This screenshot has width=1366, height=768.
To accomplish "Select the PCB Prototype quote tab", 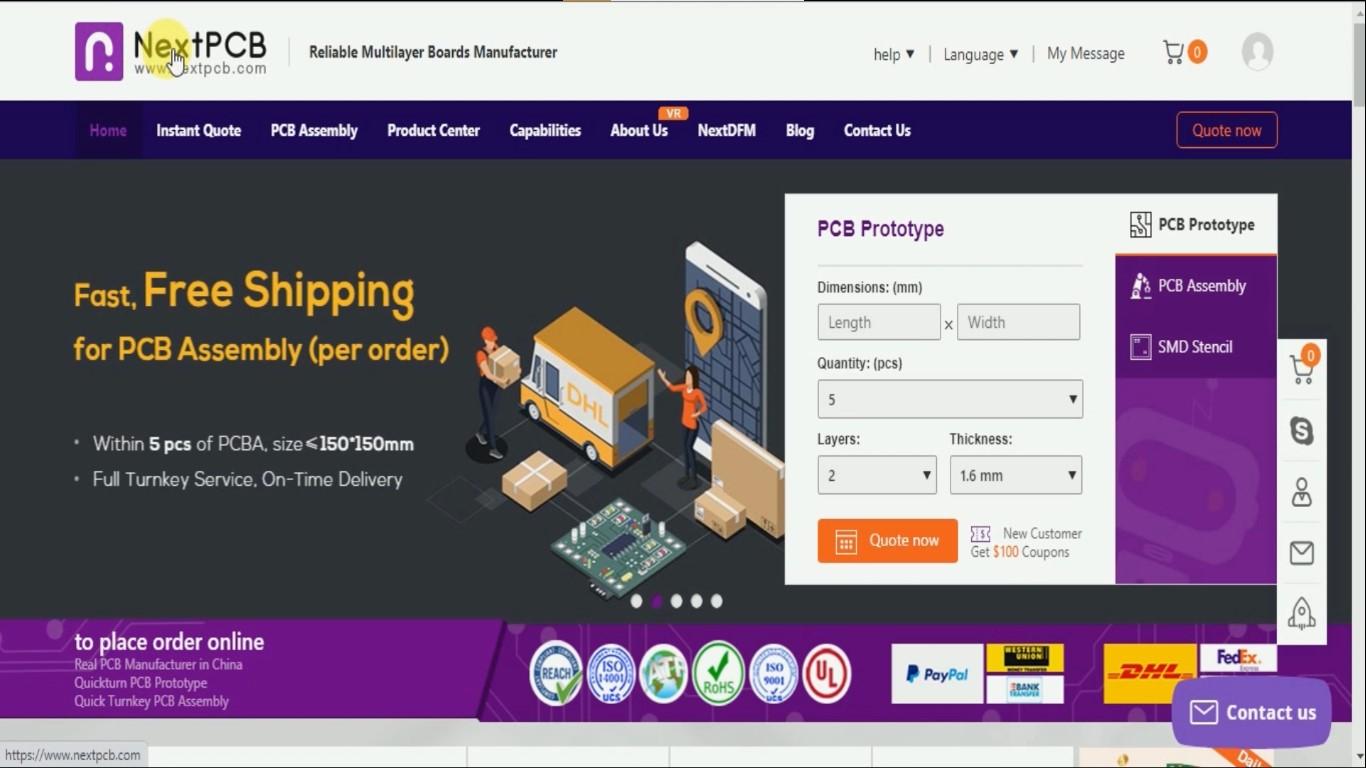I will (1196, 224).
